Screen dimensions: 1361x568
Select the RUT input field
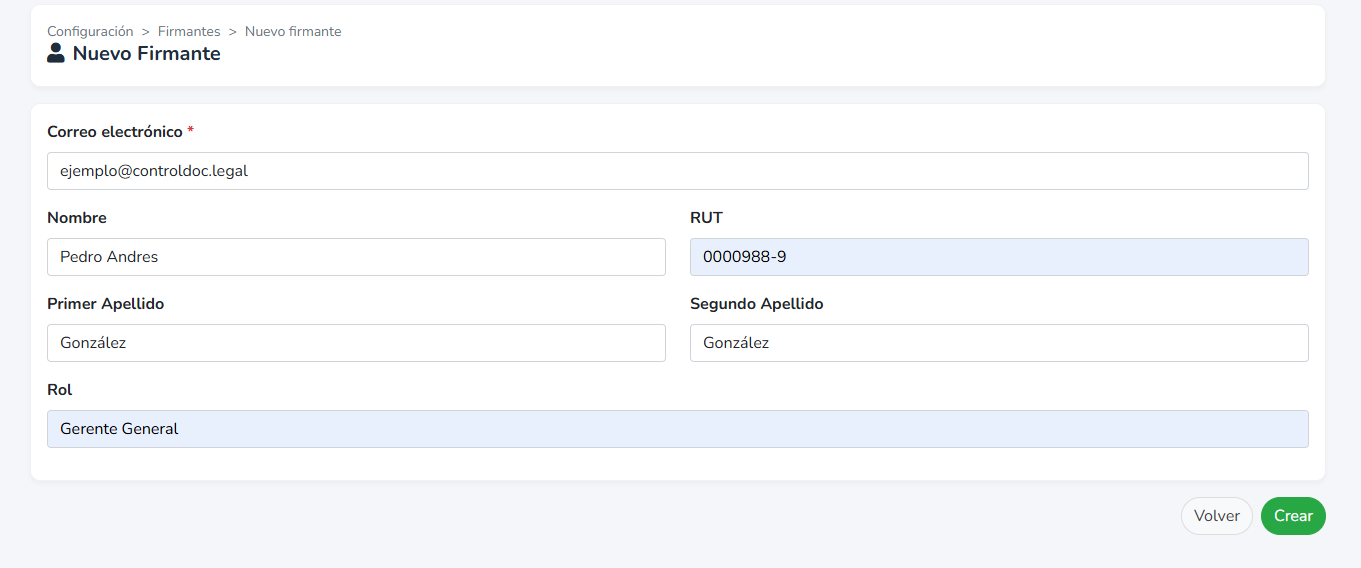coord(999,257)
